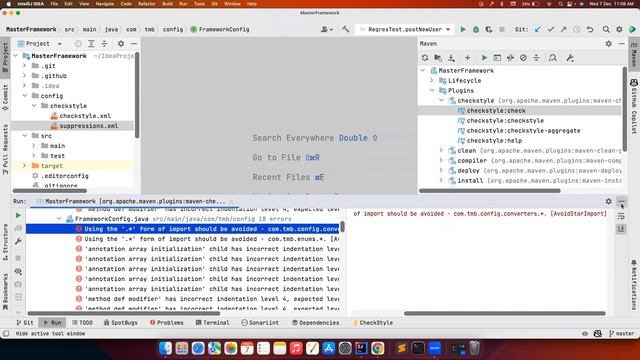Viewport: 640px width, 360px height.
Task: Expand the .github folder
Action: click(24, 76)
